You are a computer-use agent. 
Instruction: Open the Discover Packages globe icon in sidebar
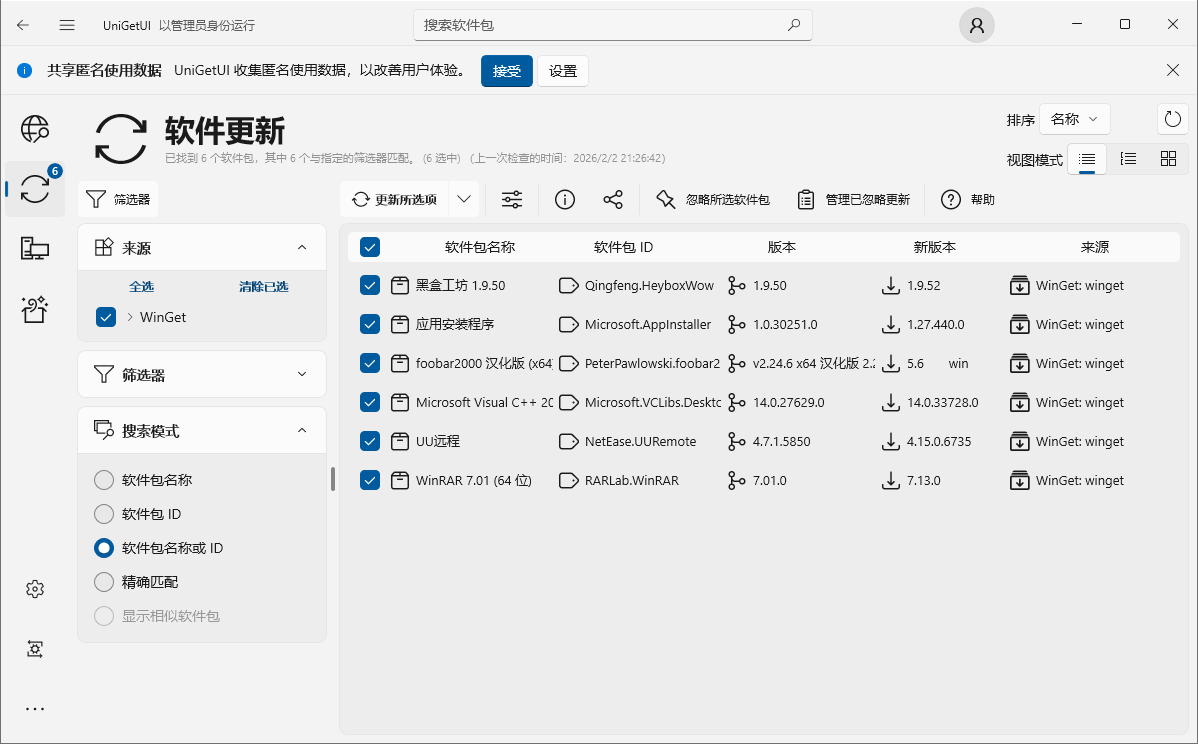35,129
